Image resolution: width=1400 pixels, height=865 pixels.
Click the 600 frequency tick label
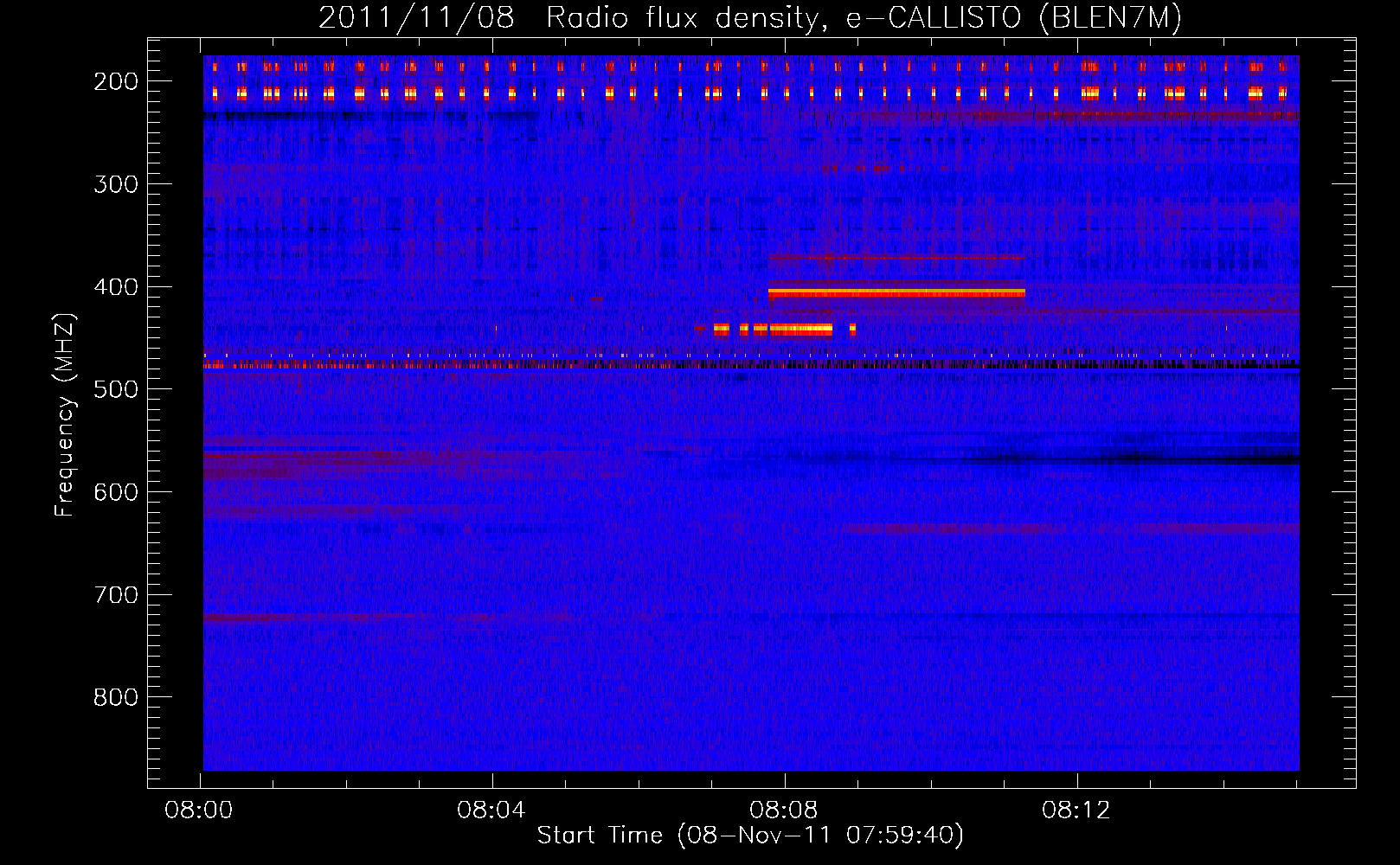pos(116,492)
